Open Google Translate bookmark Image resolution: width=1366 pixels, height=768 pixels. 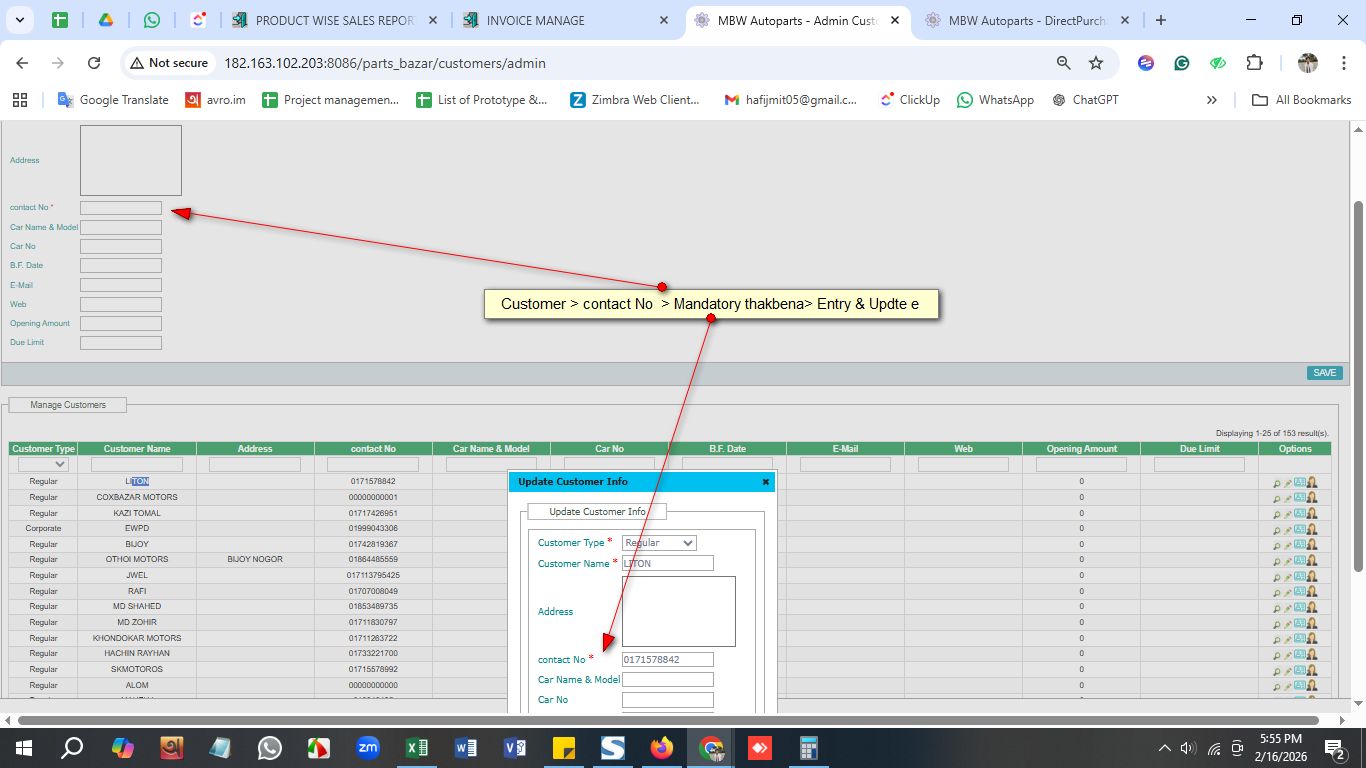[113, 100]
